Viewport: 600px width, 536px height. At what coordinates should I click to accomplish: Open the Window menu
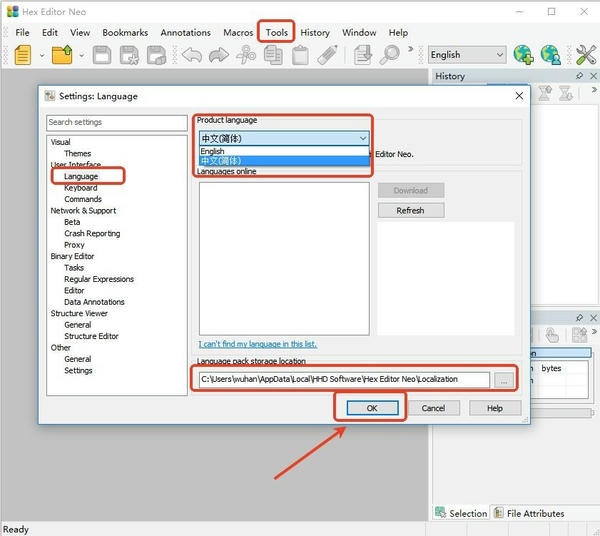click(x=359, y=33)
